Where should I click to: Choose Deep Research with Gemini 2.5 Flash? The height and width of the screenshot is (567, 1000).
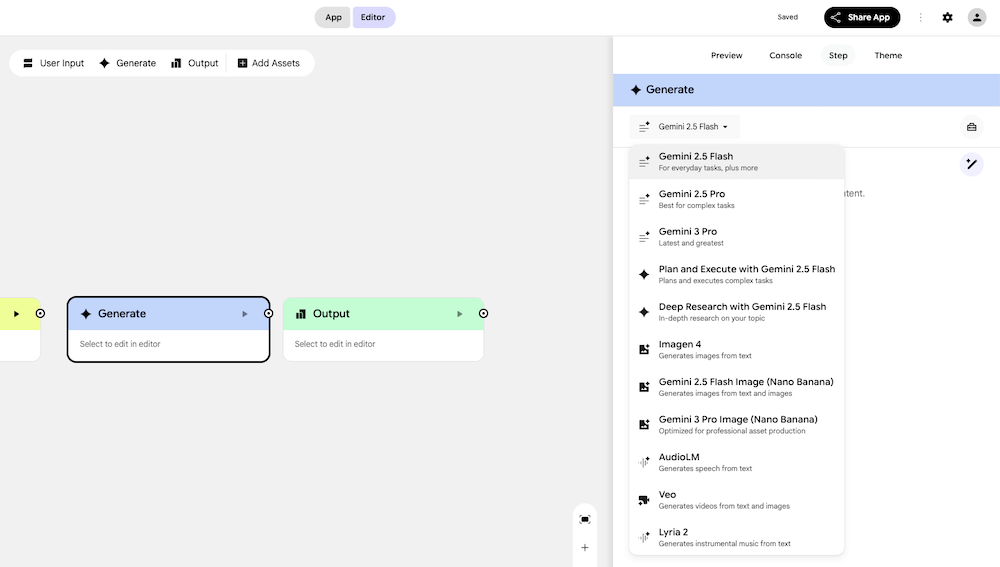click(737, 312)
